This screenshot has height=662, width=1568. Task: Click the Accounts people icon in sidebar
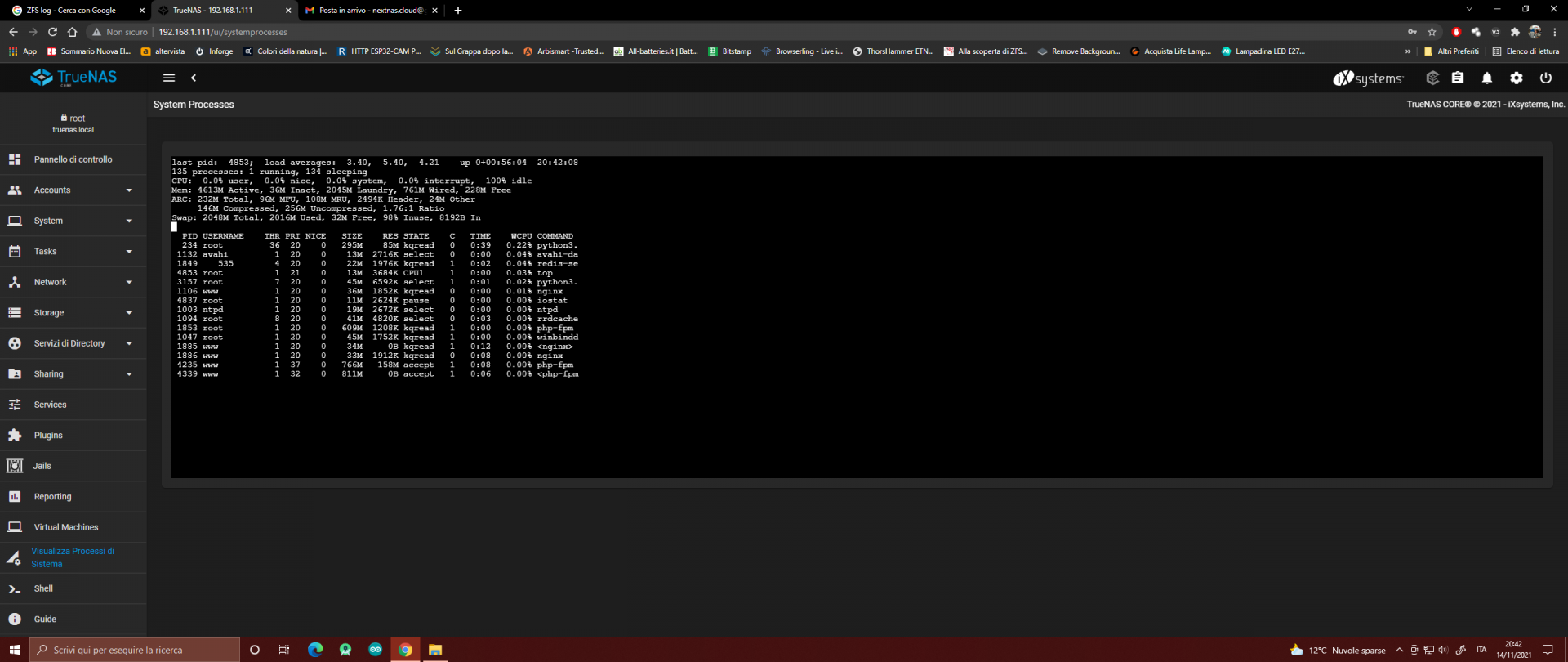coord(15,190)
